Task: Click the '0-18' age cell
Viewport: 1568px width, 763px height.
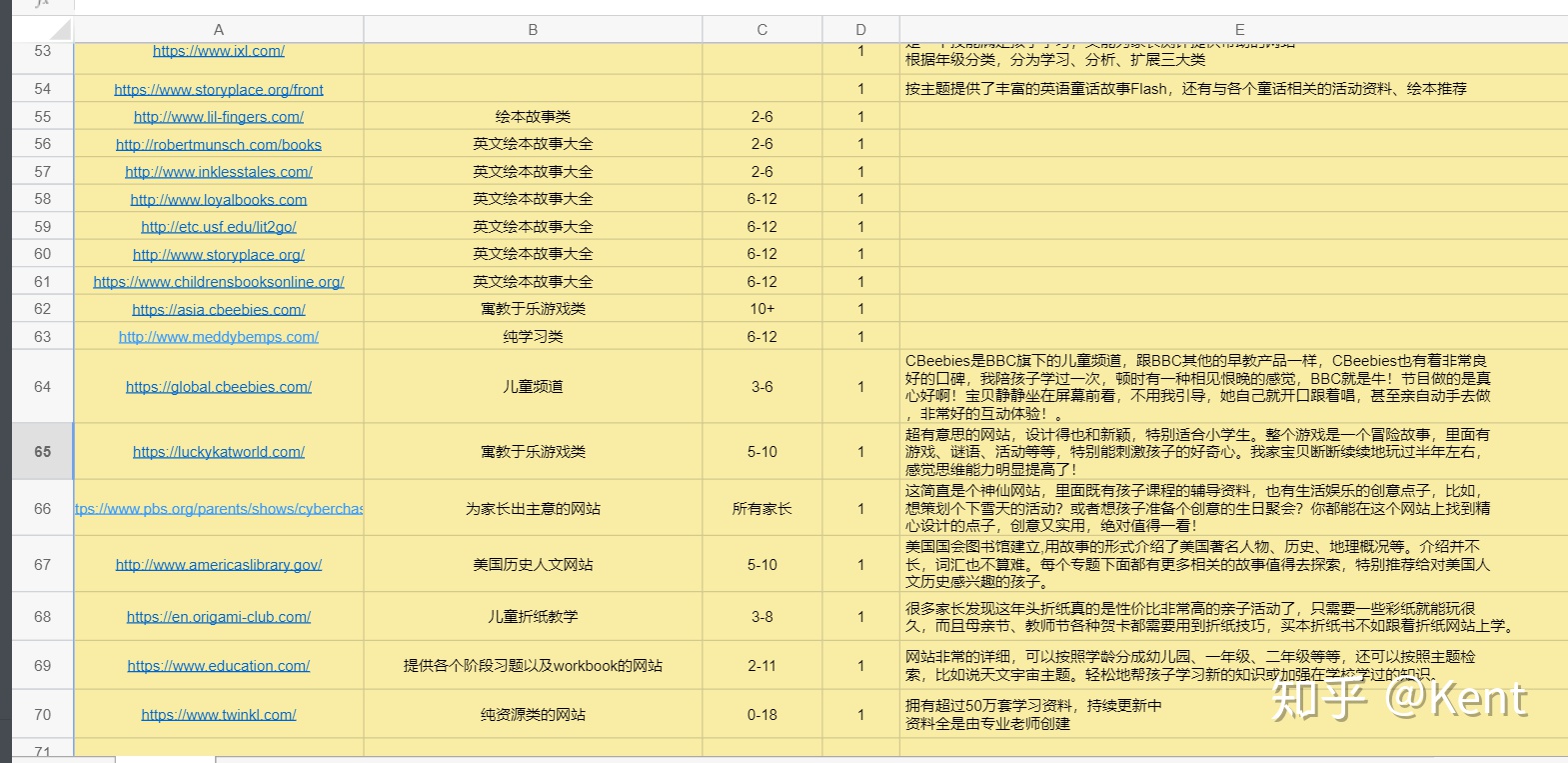Action: (762, 715)
